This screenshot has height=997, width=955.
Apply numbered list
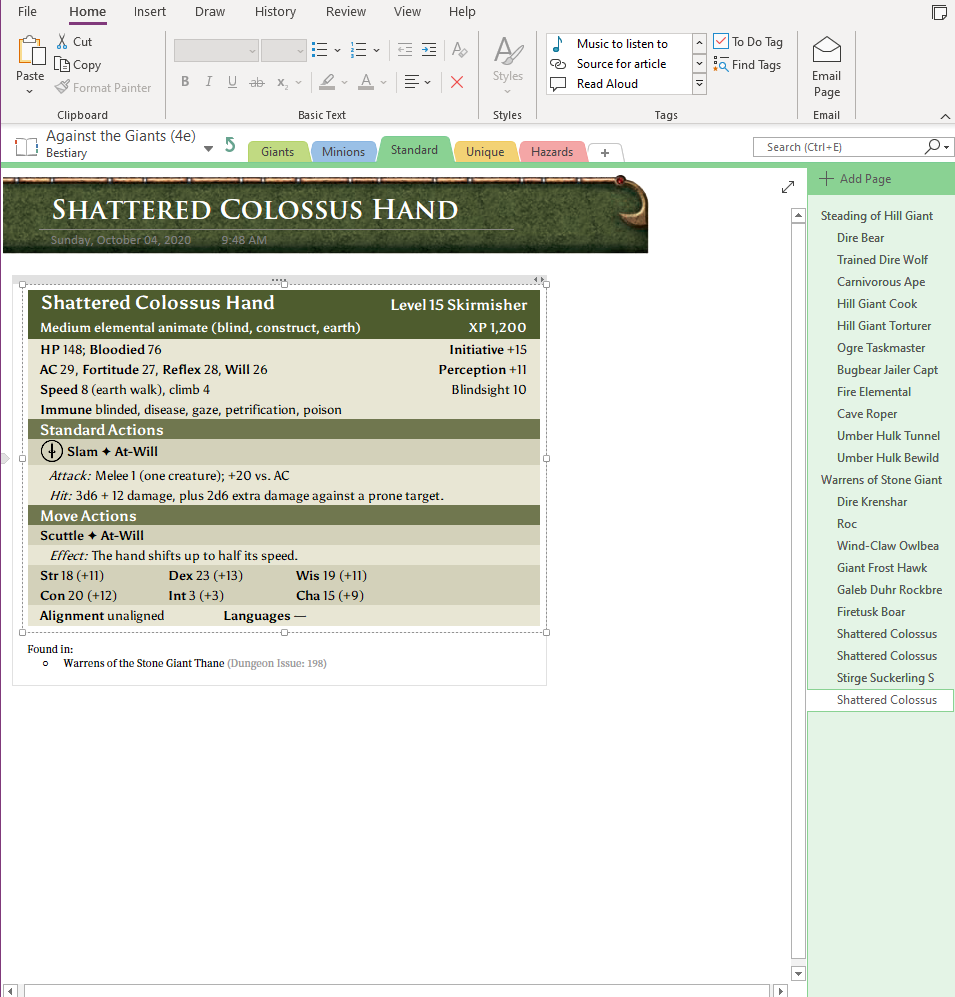click(359, 50)
